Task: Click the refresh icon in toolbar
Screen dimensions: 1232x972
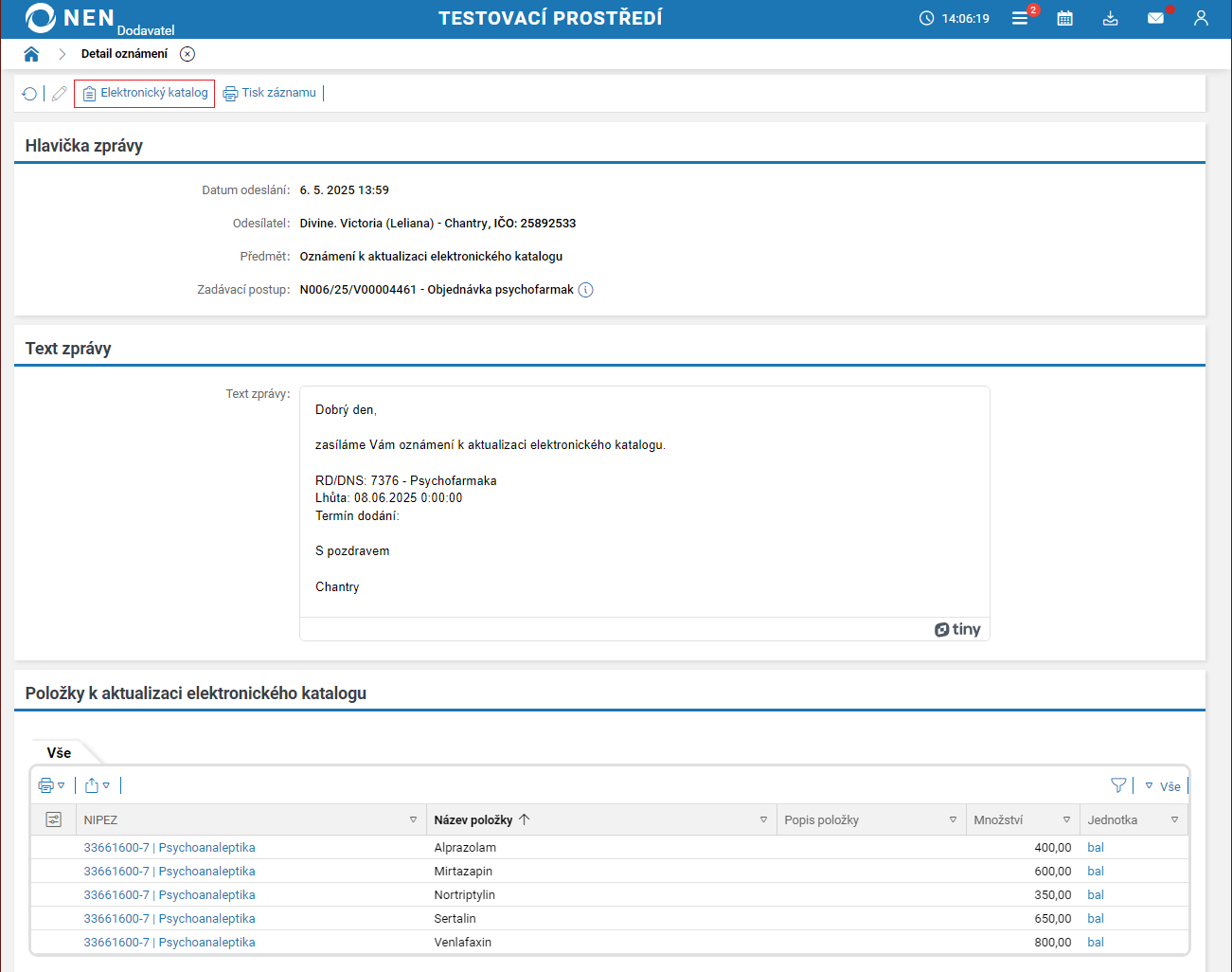Action: tap(29, 94)
